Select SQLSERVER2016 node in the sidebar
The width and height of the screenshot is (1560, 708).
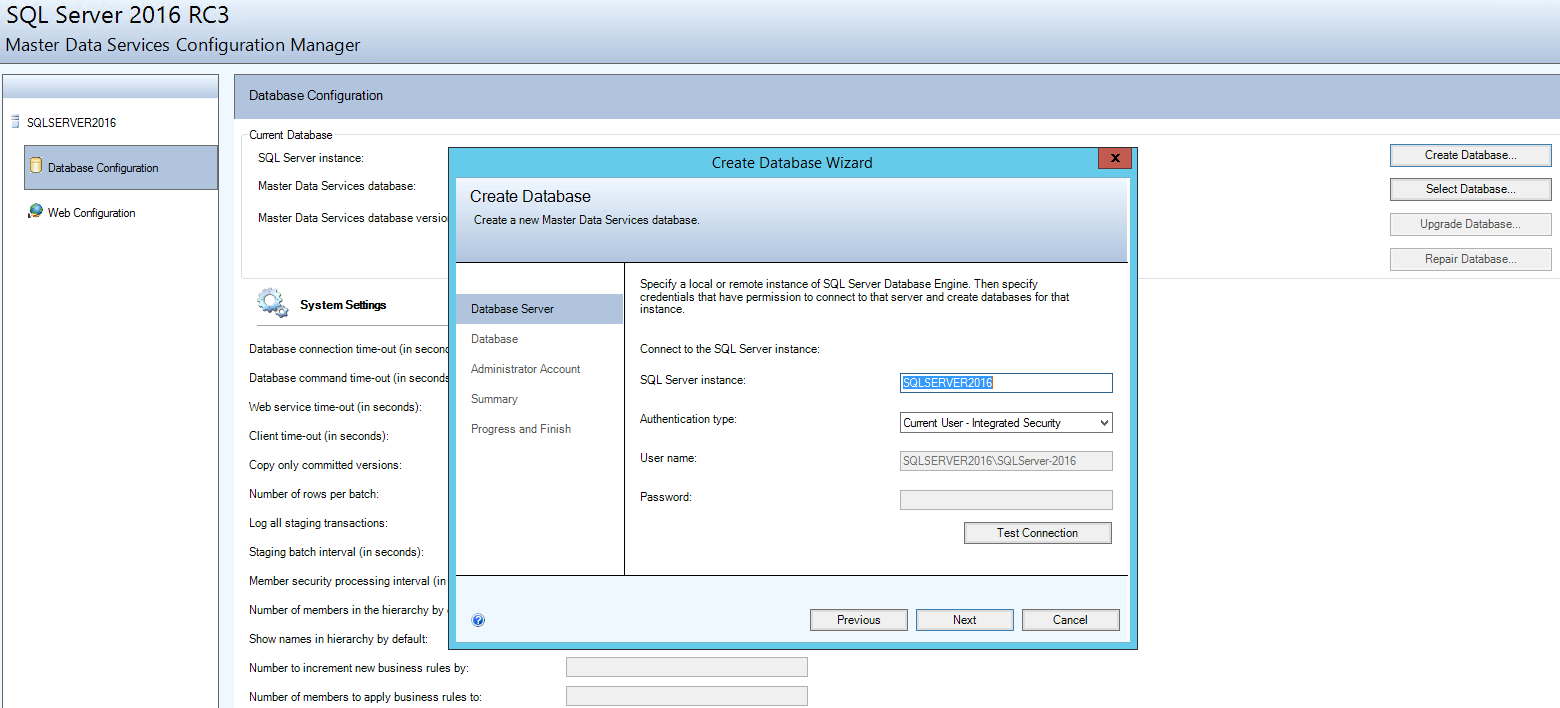coord(72,123)
